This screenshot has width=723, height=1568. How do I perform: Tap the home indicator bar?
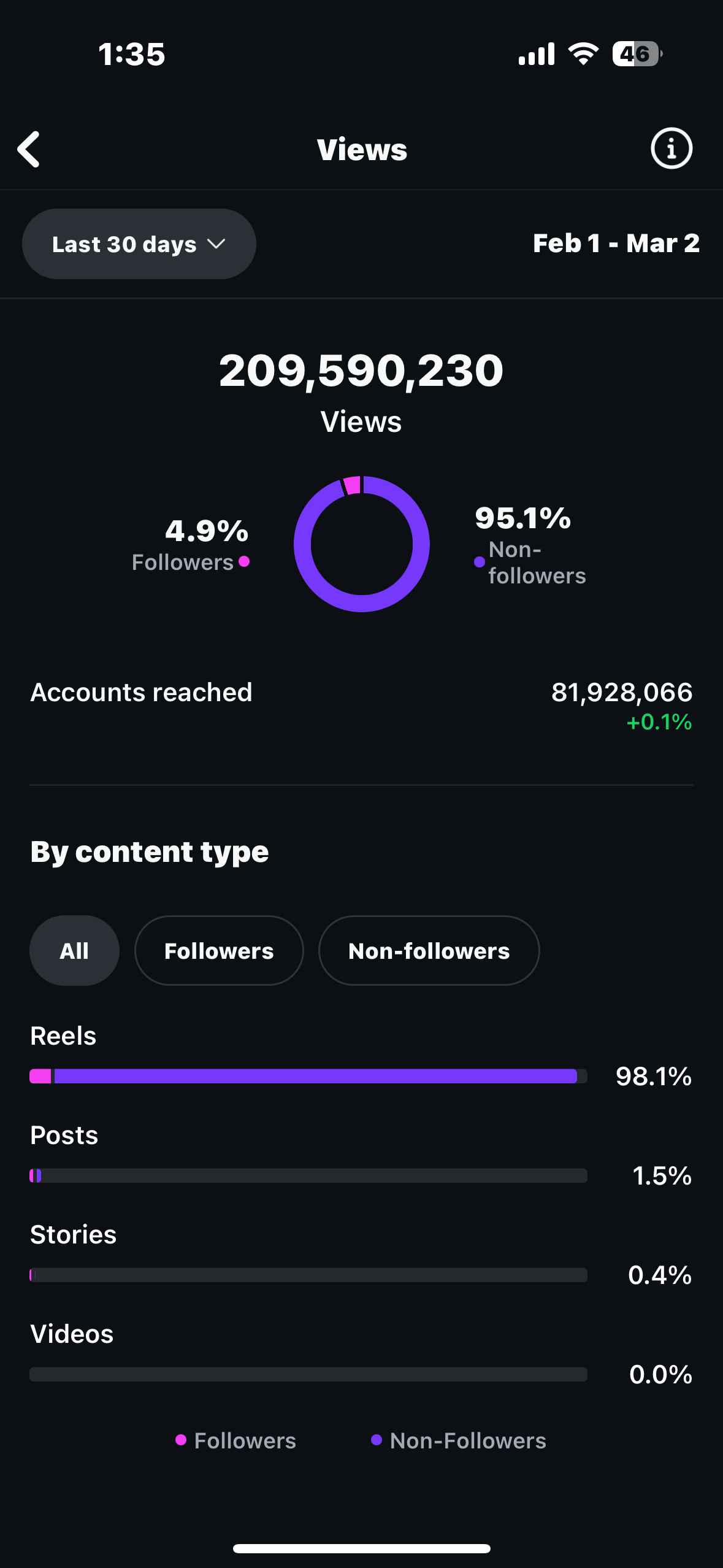[x=361, y=1548]
